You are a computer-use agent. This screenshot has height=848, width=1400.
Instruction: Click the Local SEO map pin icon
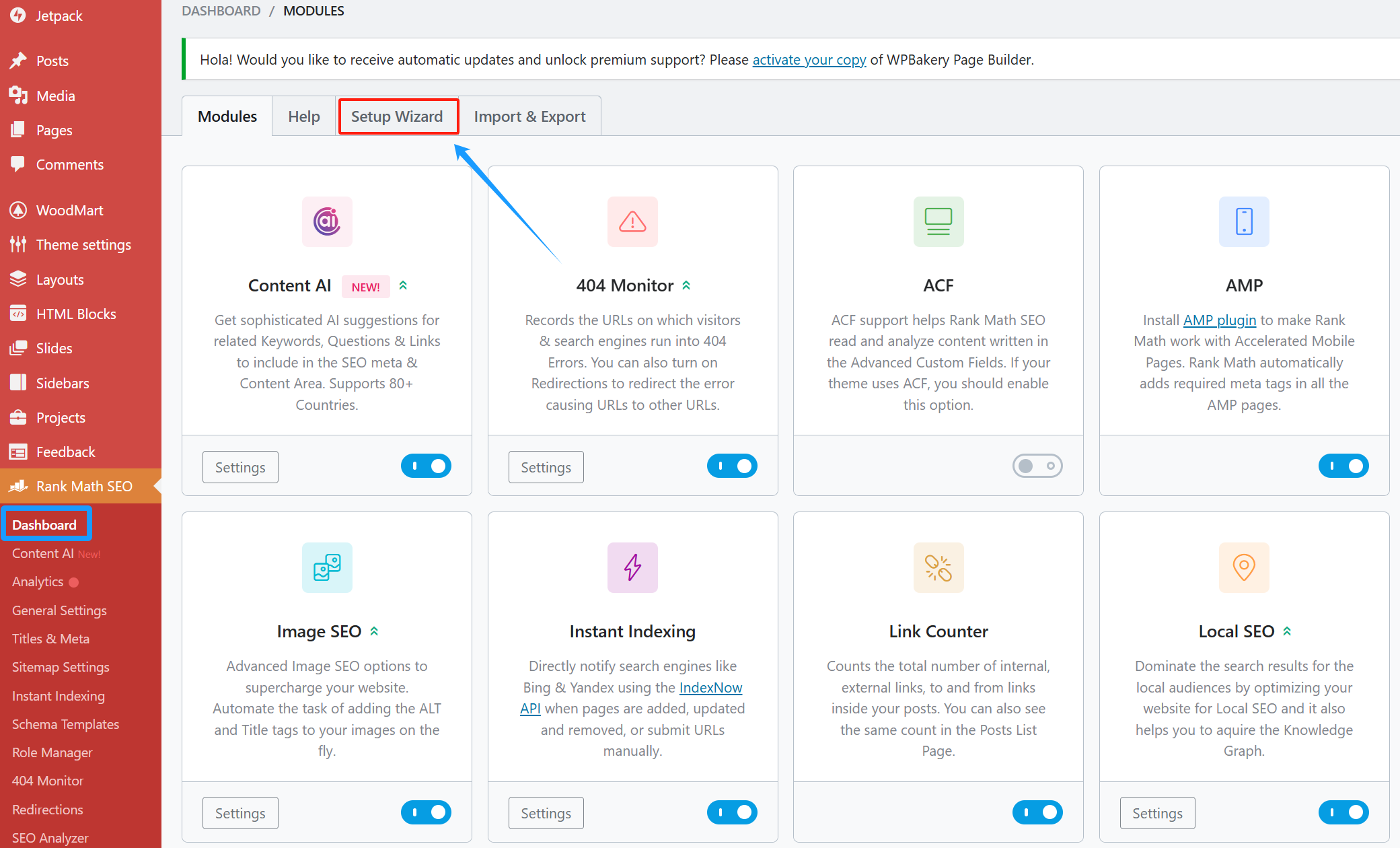tap(1244, 567)
